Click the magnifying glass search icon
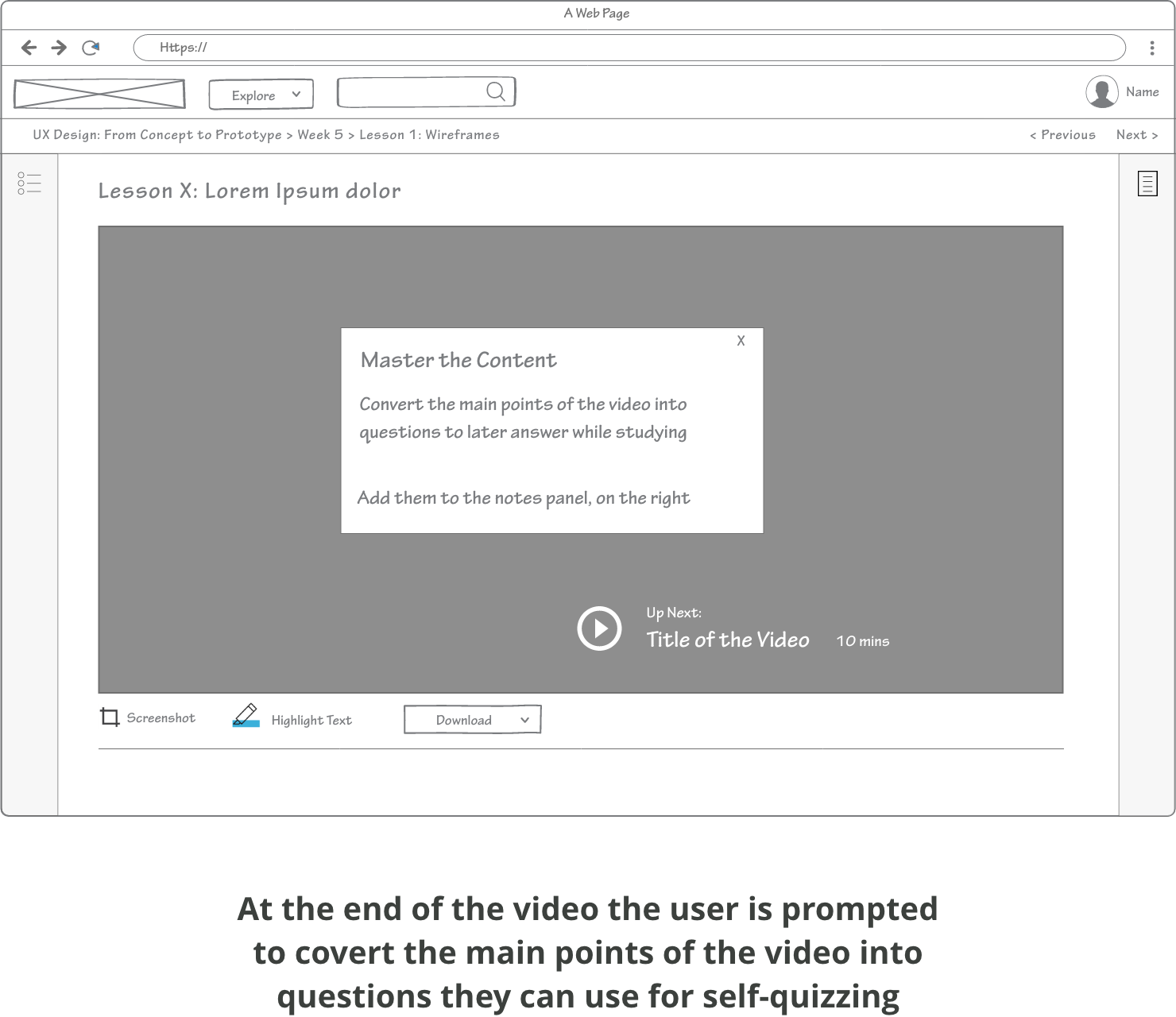Viewport: 1176px width, 1017px height. pos(496,91)
